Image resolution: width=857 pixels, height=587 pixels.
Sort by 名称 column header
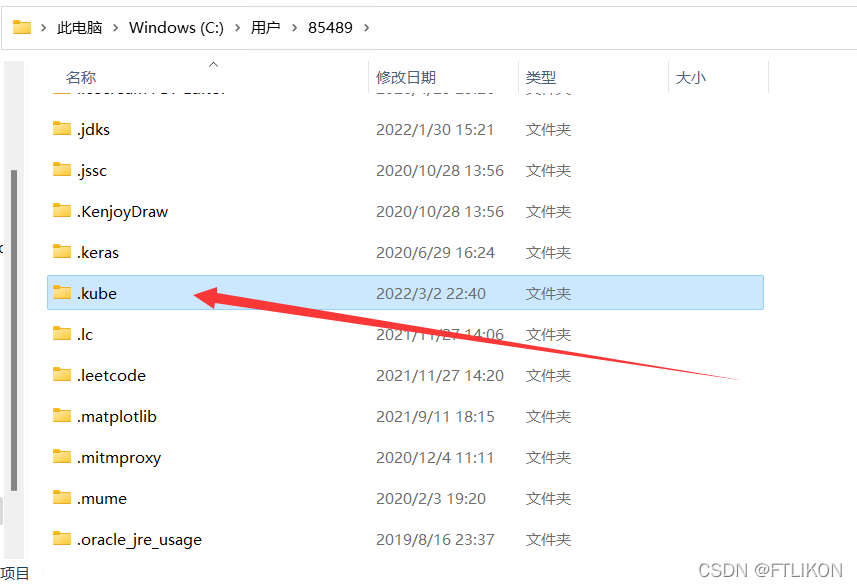coord(81,78)
